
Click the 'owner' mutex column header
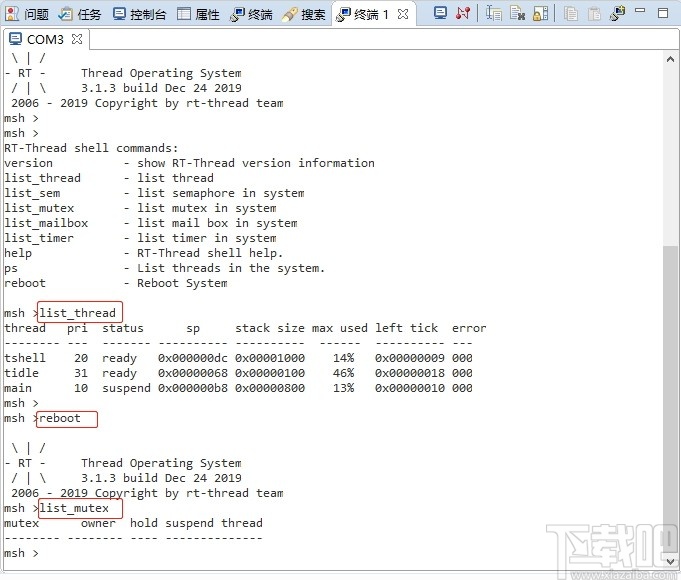click(98, 523)
